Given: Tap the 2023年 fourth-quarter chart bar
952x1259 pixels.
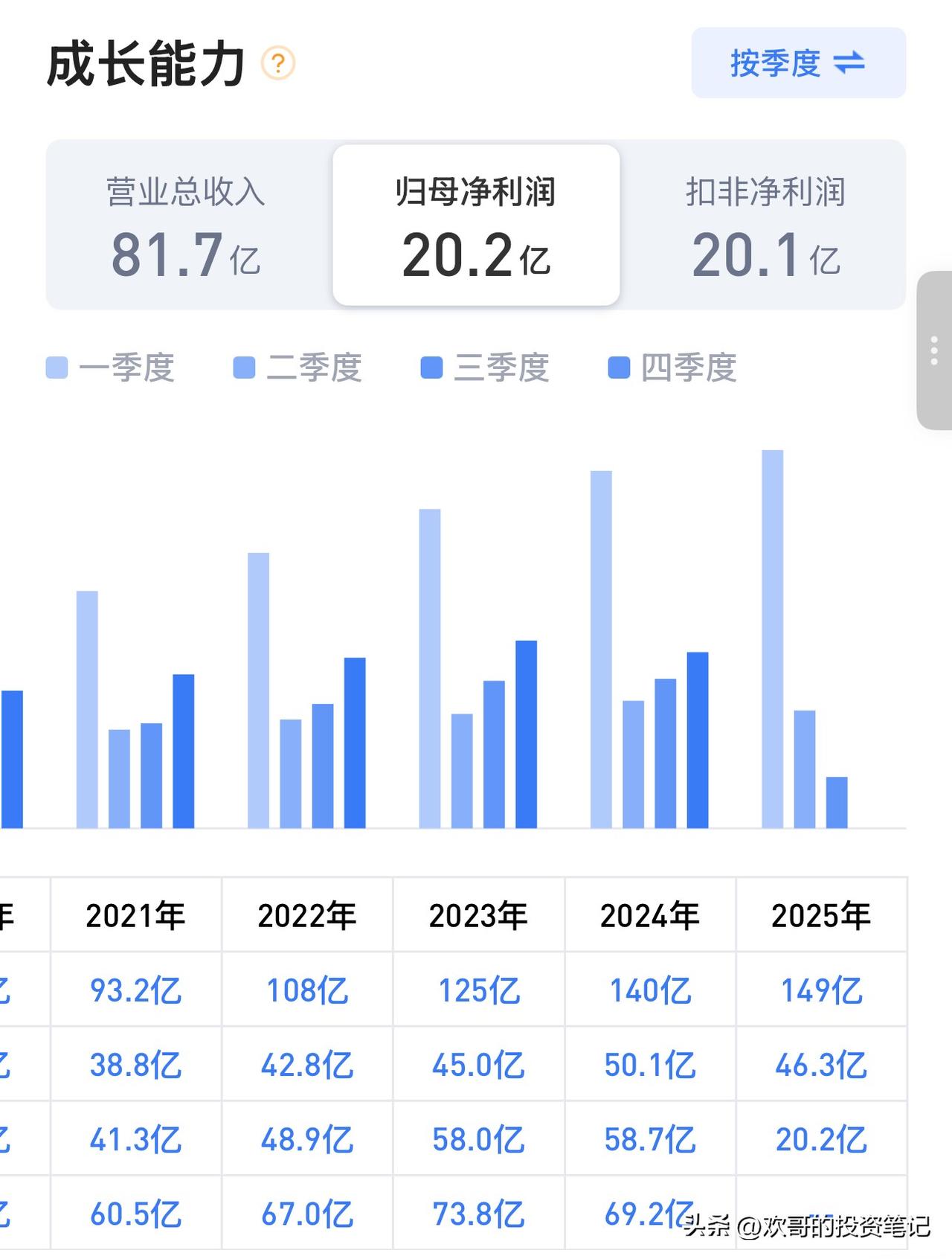Looking at the screenshot, I should coord(527,734).
